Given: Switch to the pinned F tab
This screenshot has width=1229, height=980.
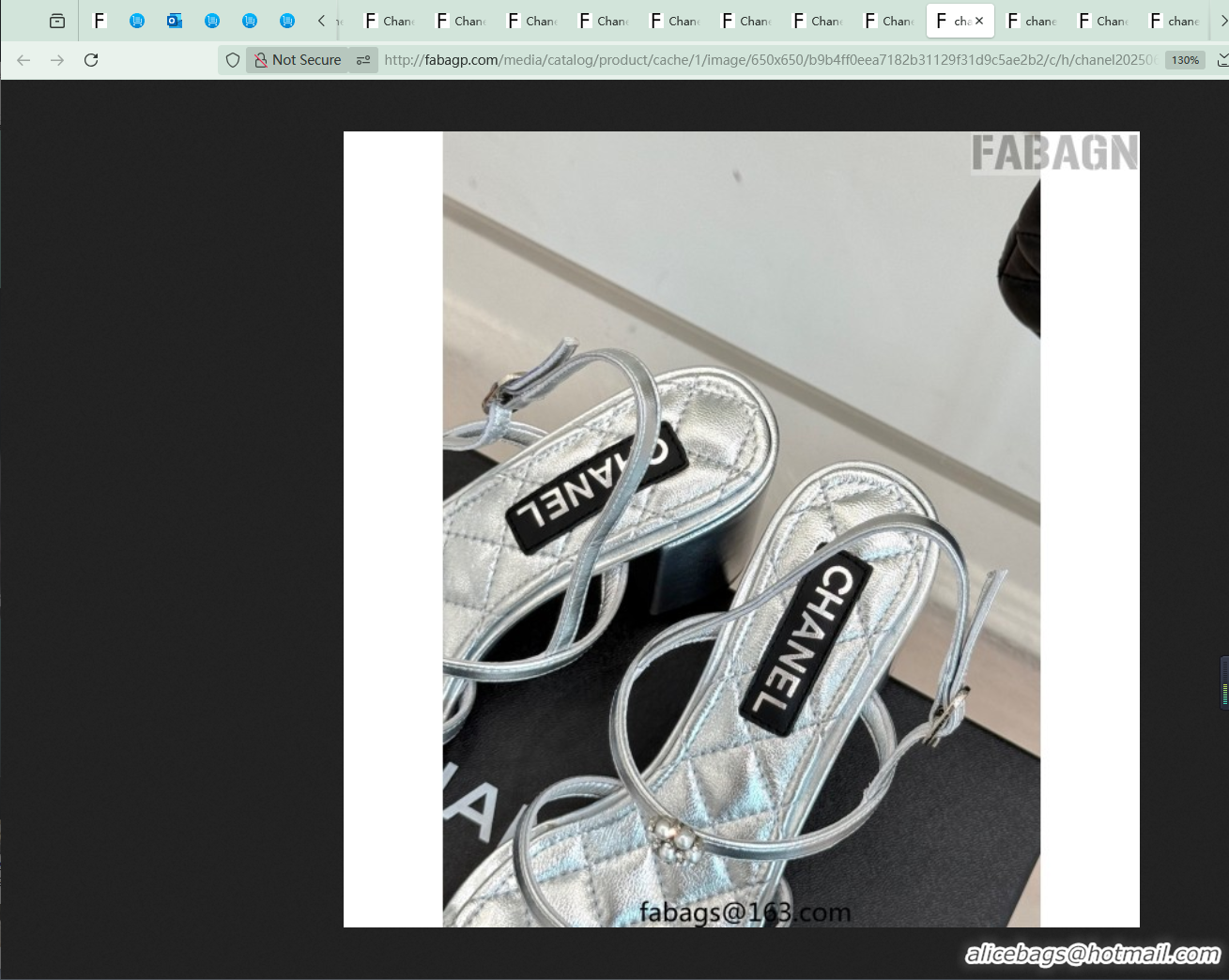Looking at the screenshot, I should (100, 21).
